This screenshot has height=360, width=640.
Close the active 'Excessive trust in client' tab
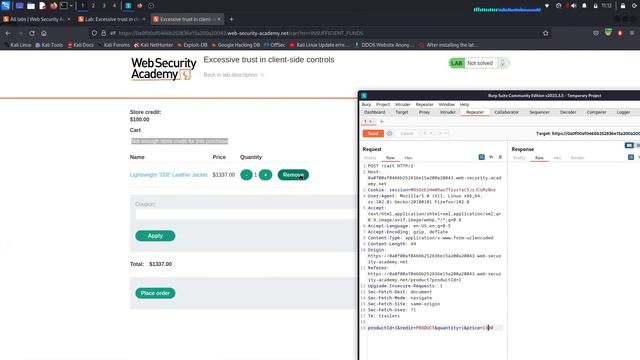pos(219,19)
